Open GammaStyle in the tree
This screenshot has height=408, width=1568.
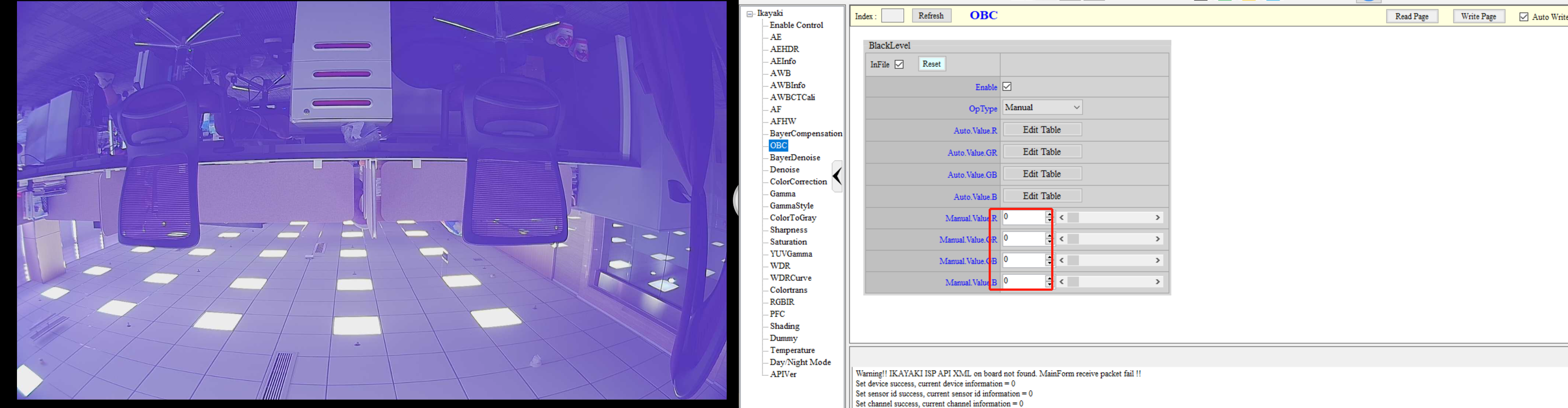[x=791, y=206]
